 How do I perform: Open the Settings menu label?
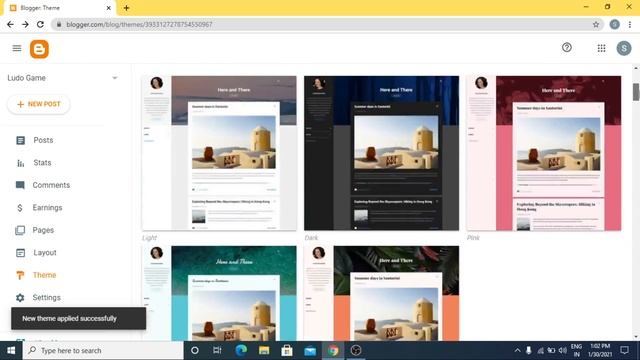pos(47,298)
